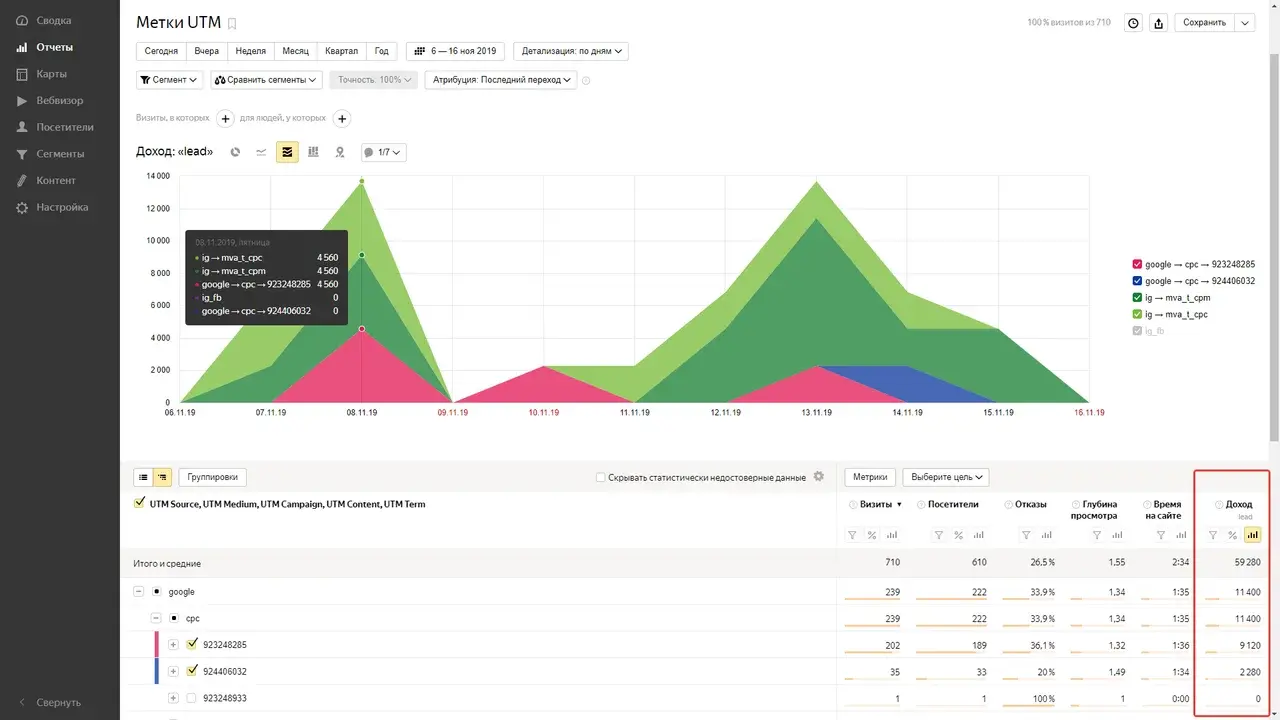Toggle the google row checkbox
The width and height of the screenshot is (1280, 720).
coord(157,592)
